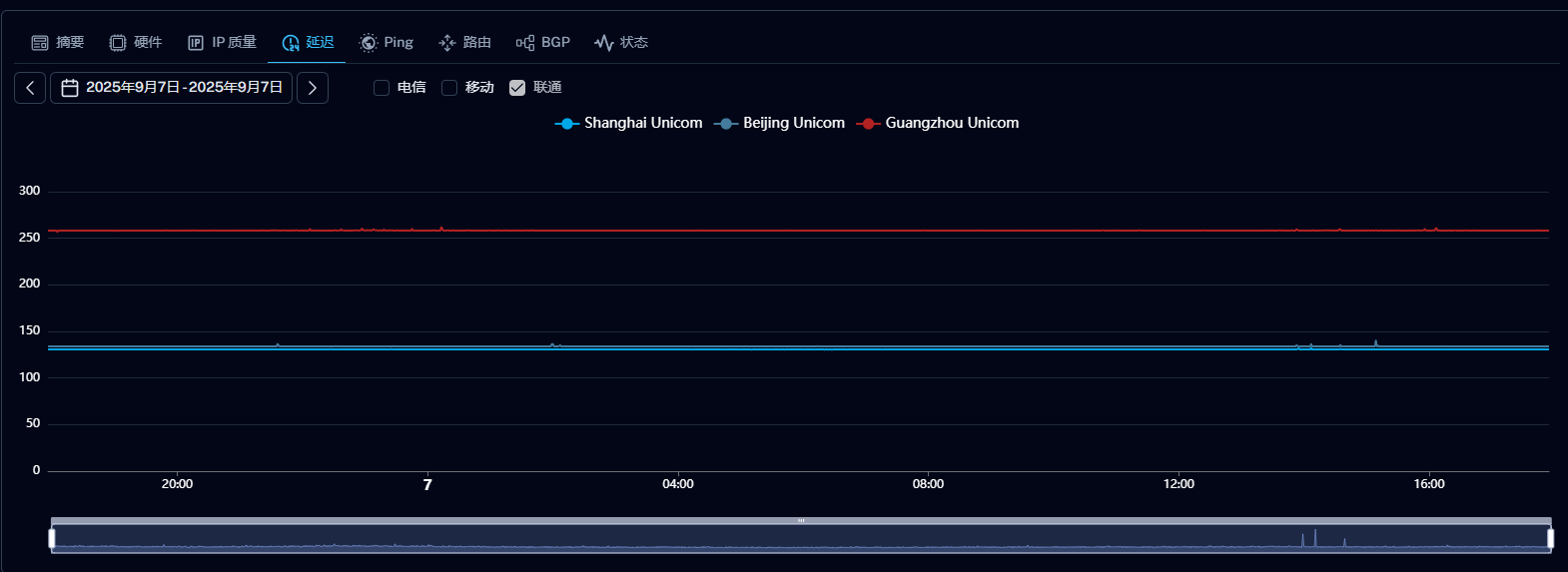Click the 硬件 hardware chip icon
The height and width of the screenshot is (572, 1568).
(118, 43)
